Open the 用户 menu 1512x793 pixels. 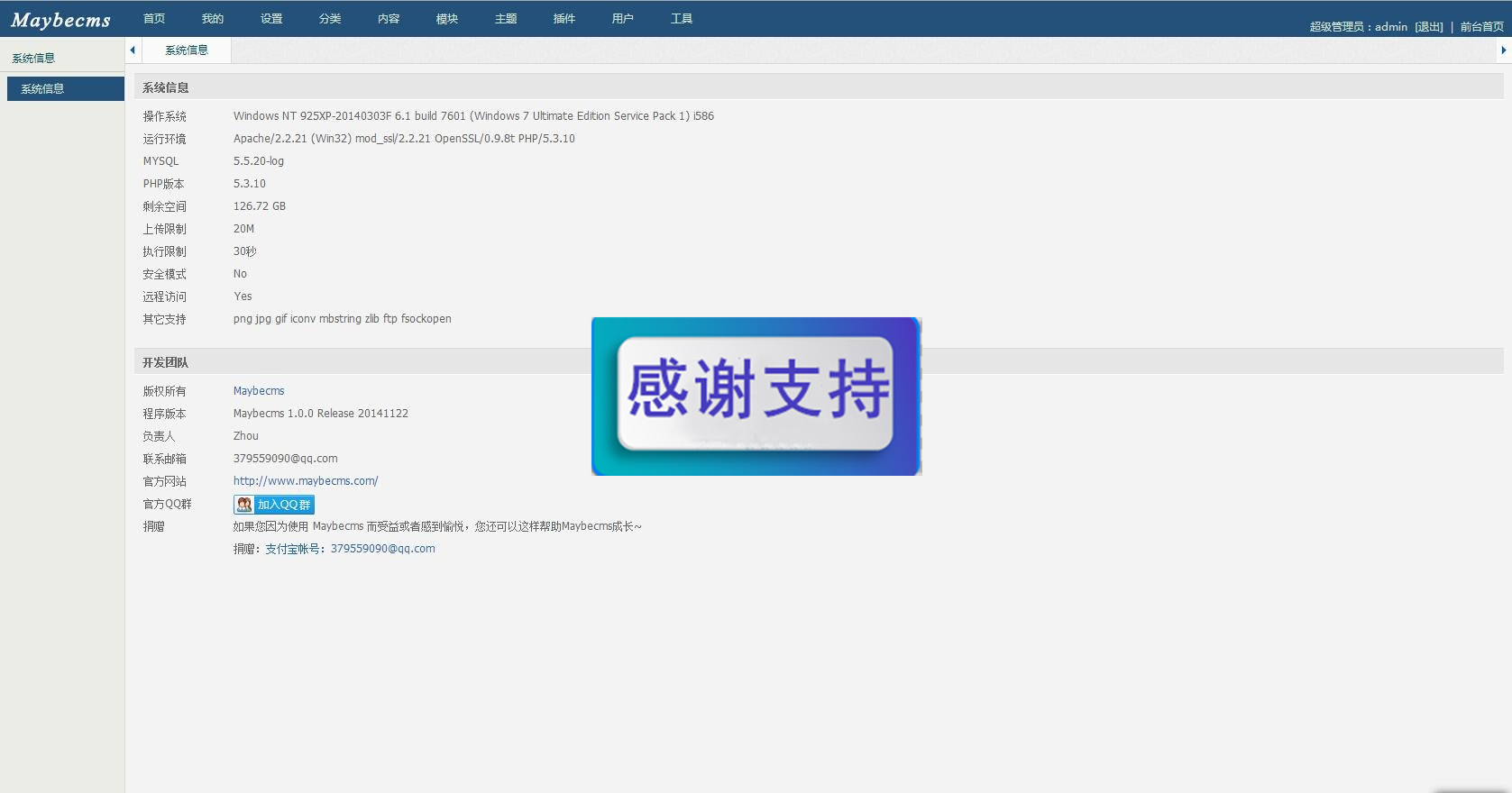[623, 19]
